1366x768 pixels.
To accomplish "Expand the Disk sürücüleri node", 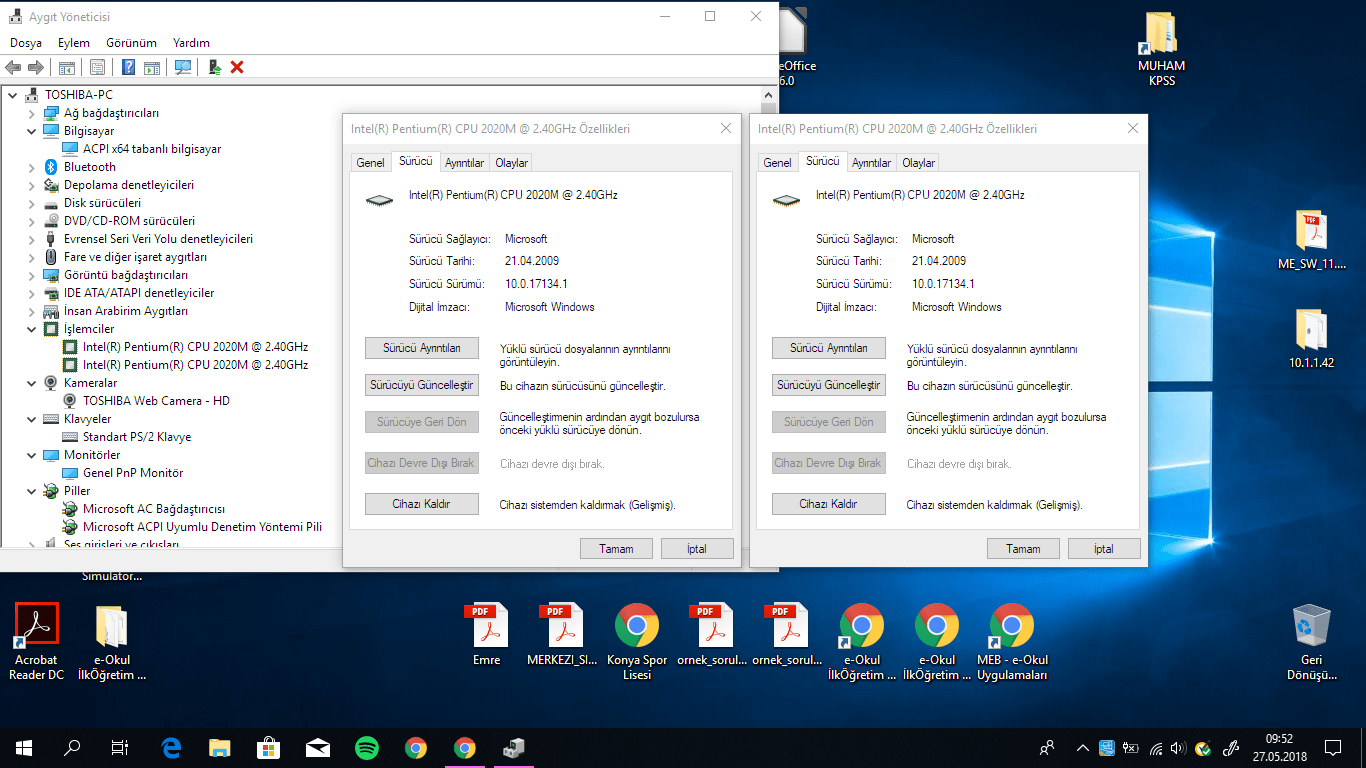I will tap(31, 203).
